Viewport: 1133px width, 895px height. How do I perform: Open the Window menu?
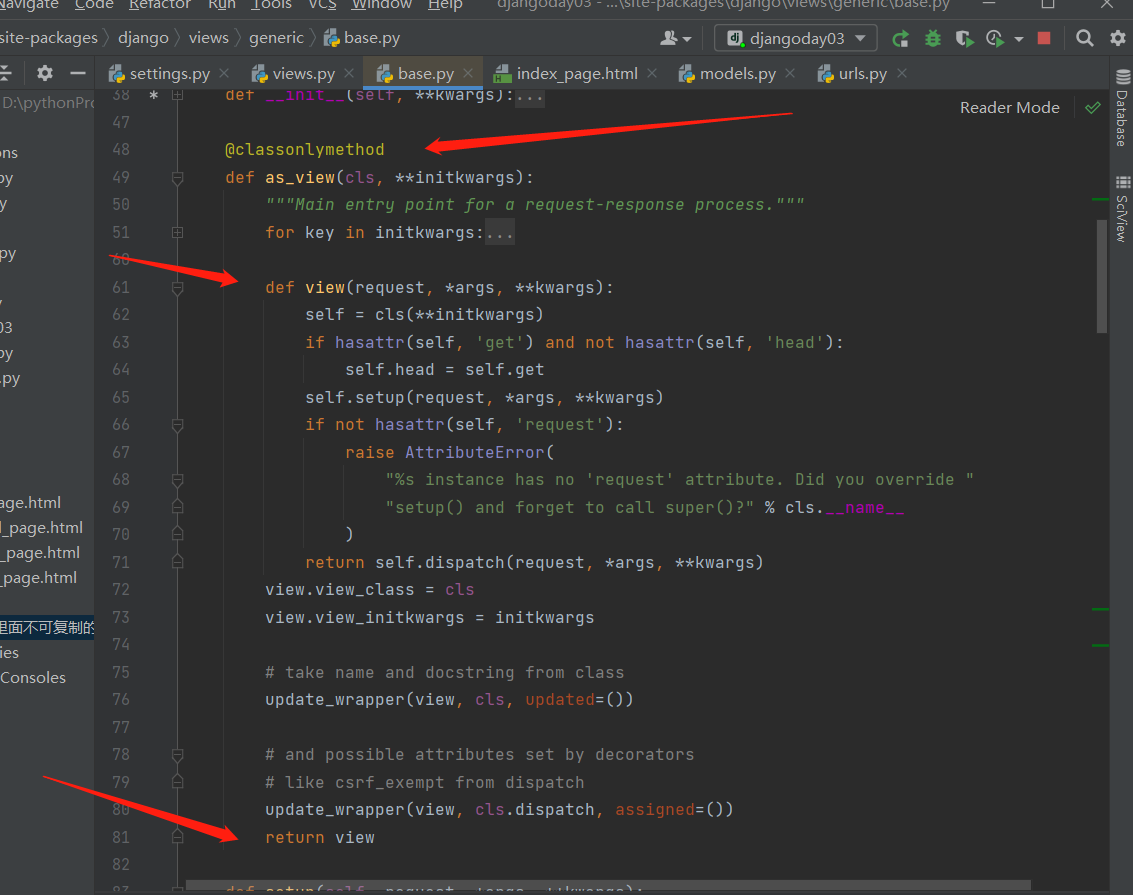click(382, 4)
